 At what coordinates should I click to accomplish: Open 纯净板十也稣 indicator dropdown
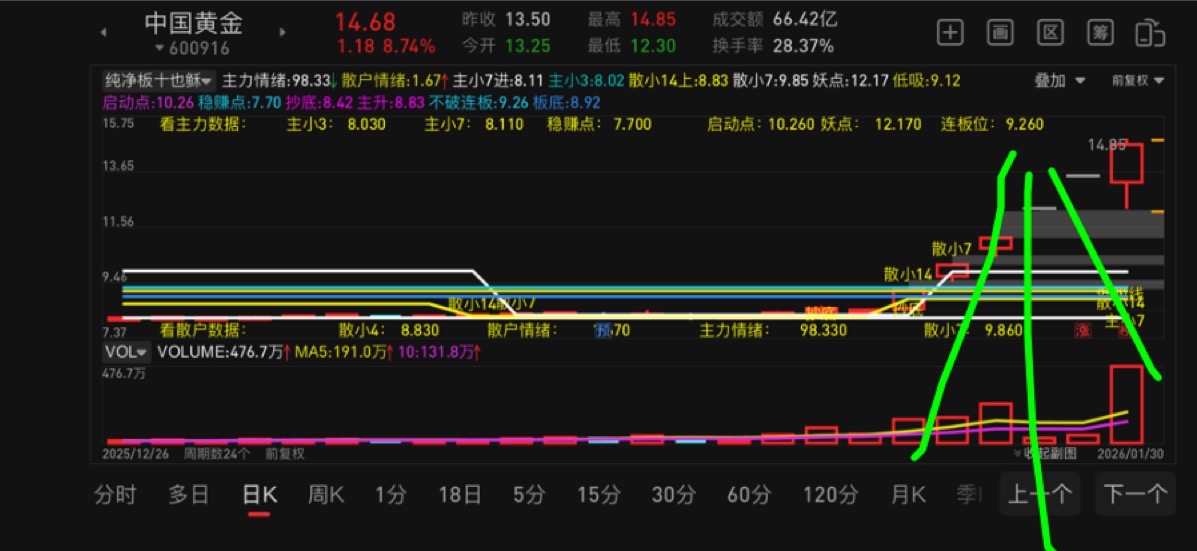tap(159, 80)
